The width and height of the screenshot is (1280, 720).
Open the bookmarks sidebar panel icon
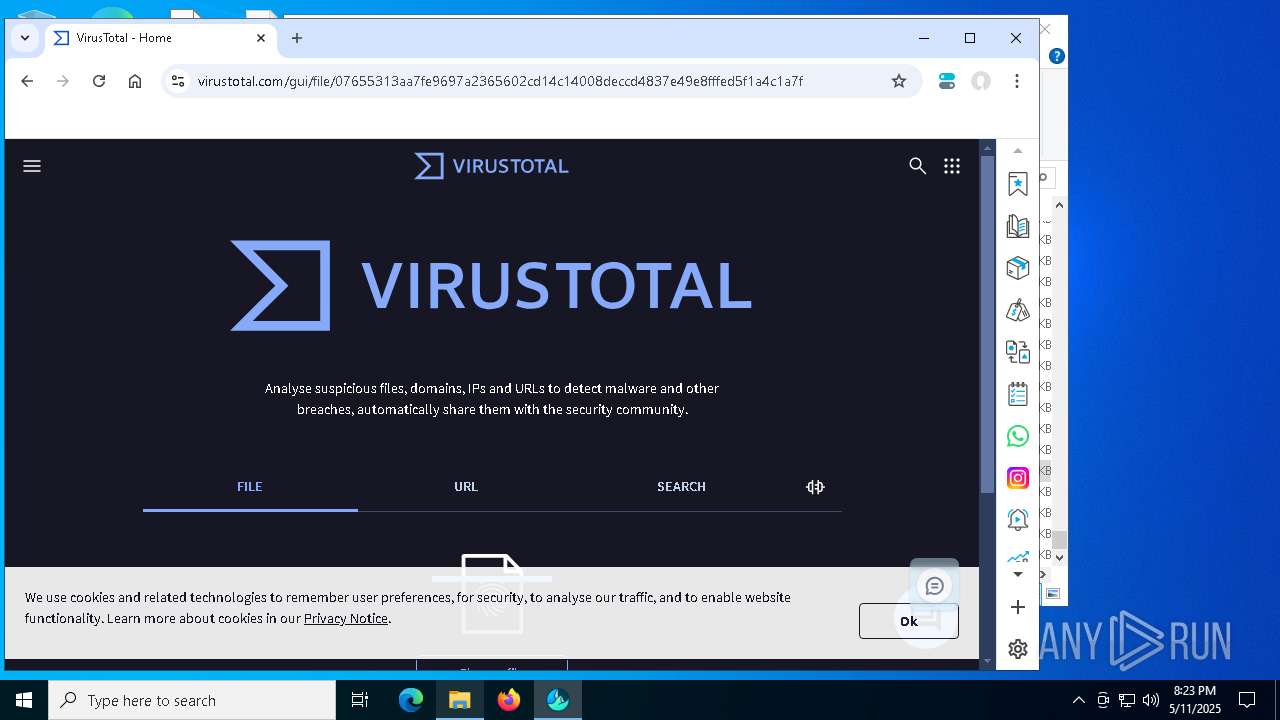click(1018, 185)
